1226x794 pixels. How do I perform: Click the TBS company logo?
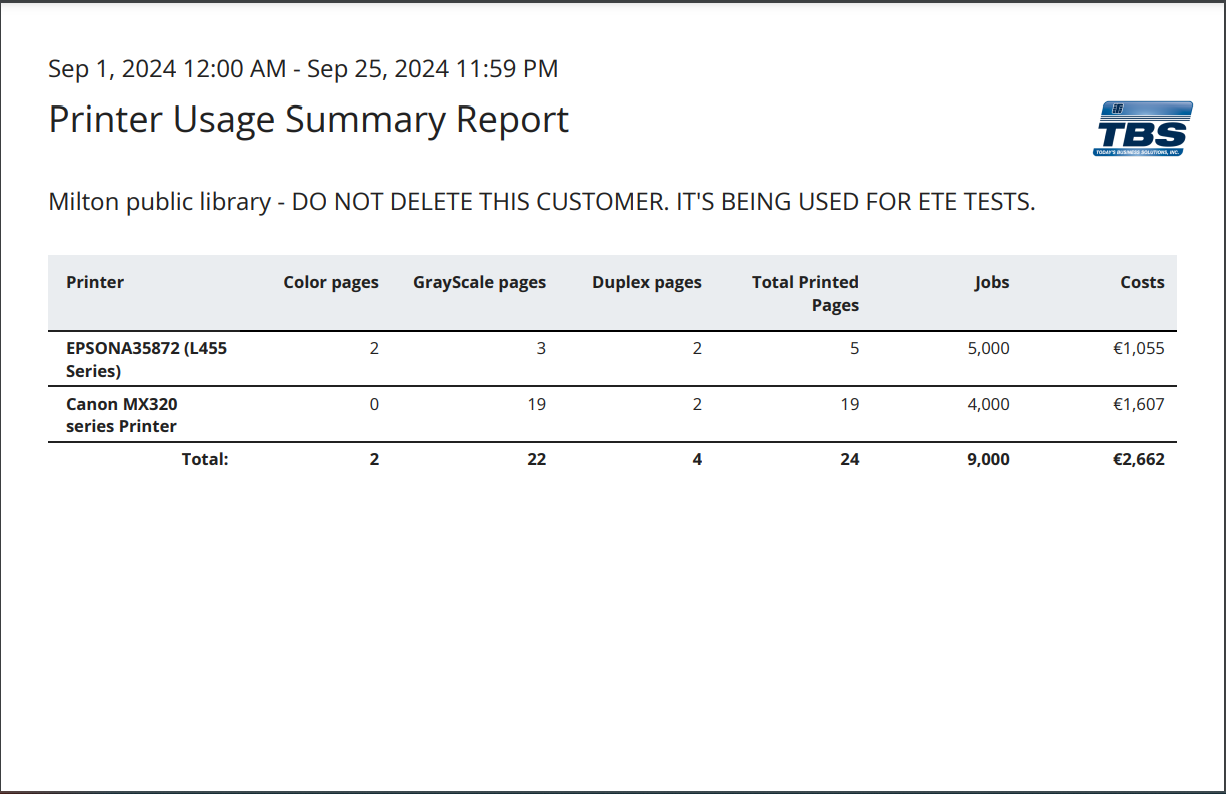coord(1142,129)
